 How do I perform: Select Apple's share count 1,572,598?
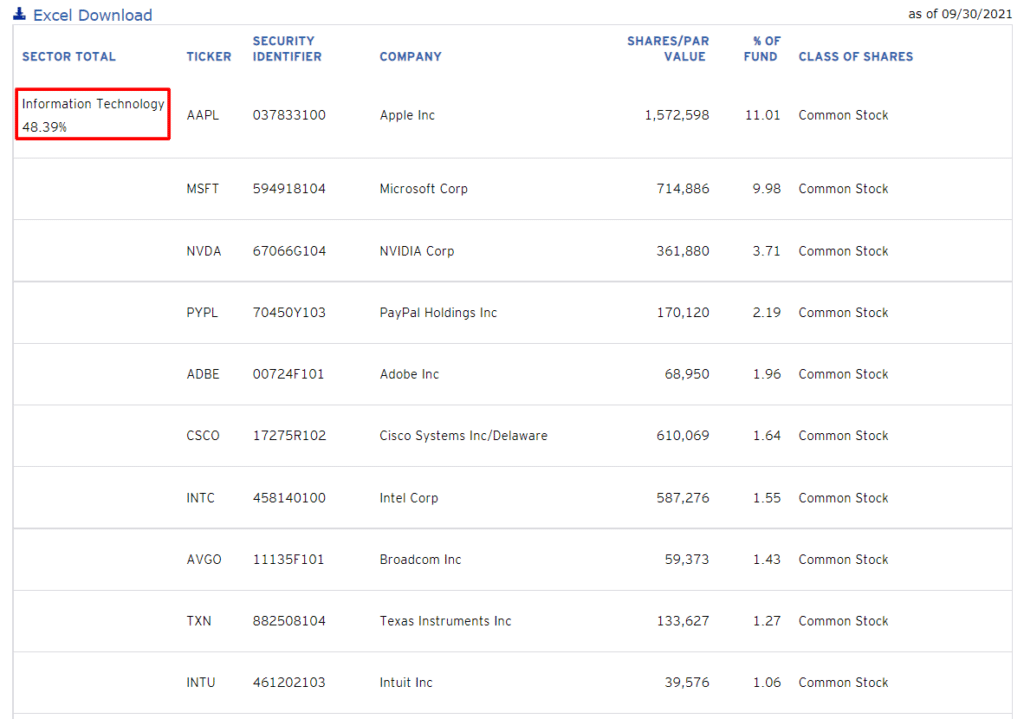click(677, 116)
